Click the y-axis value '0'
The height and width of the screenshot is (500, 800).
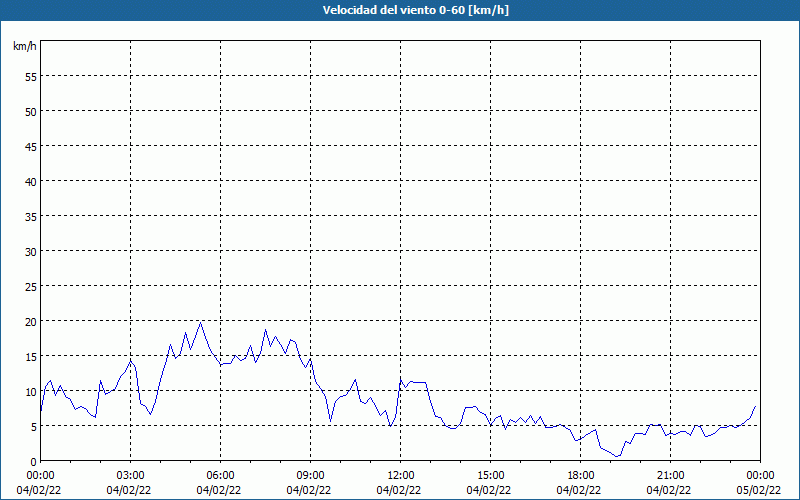coord(34,462)
